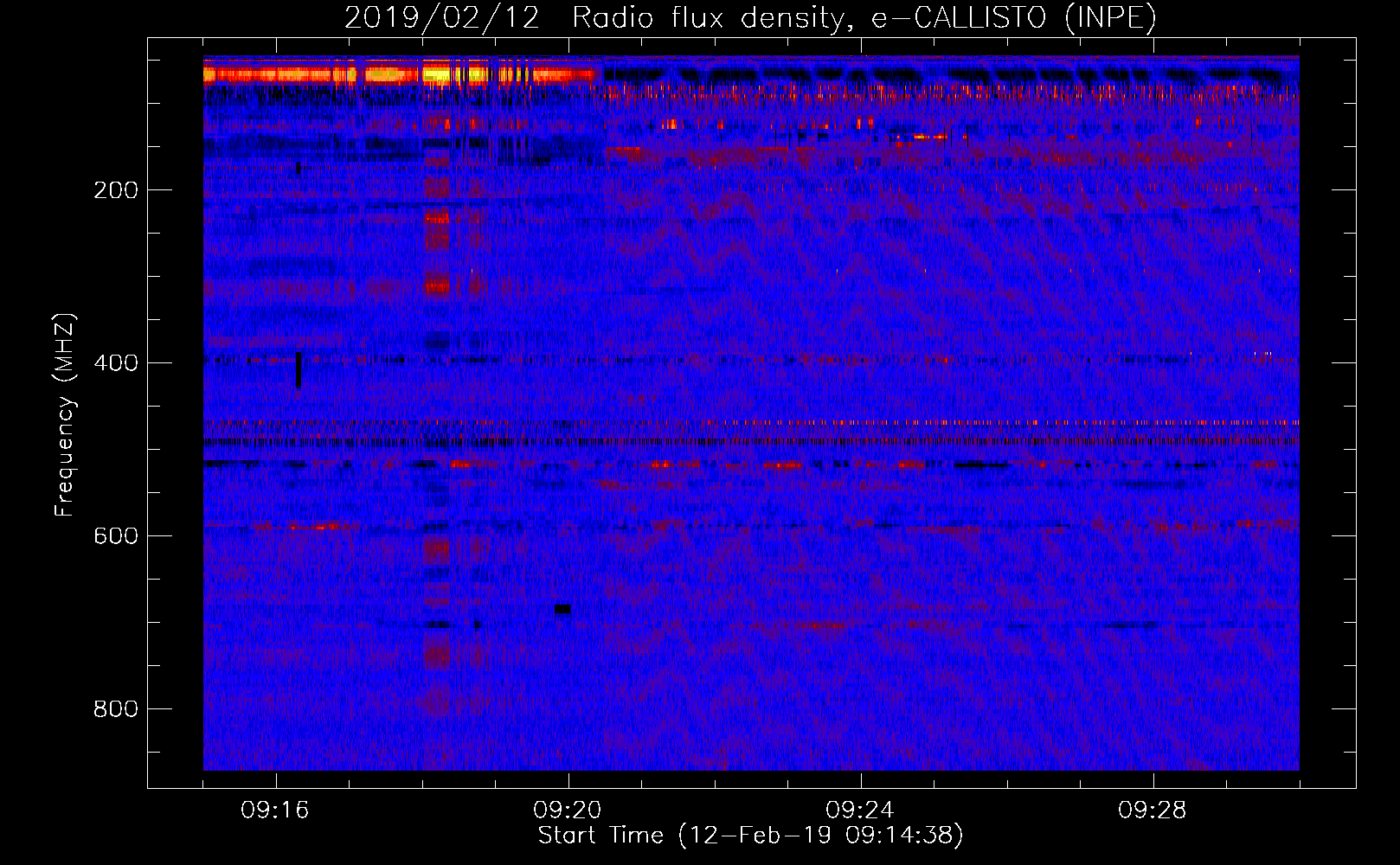Click the 400 frequency tick label
This screenshot has height=865, width=1400.
(116, 363)
